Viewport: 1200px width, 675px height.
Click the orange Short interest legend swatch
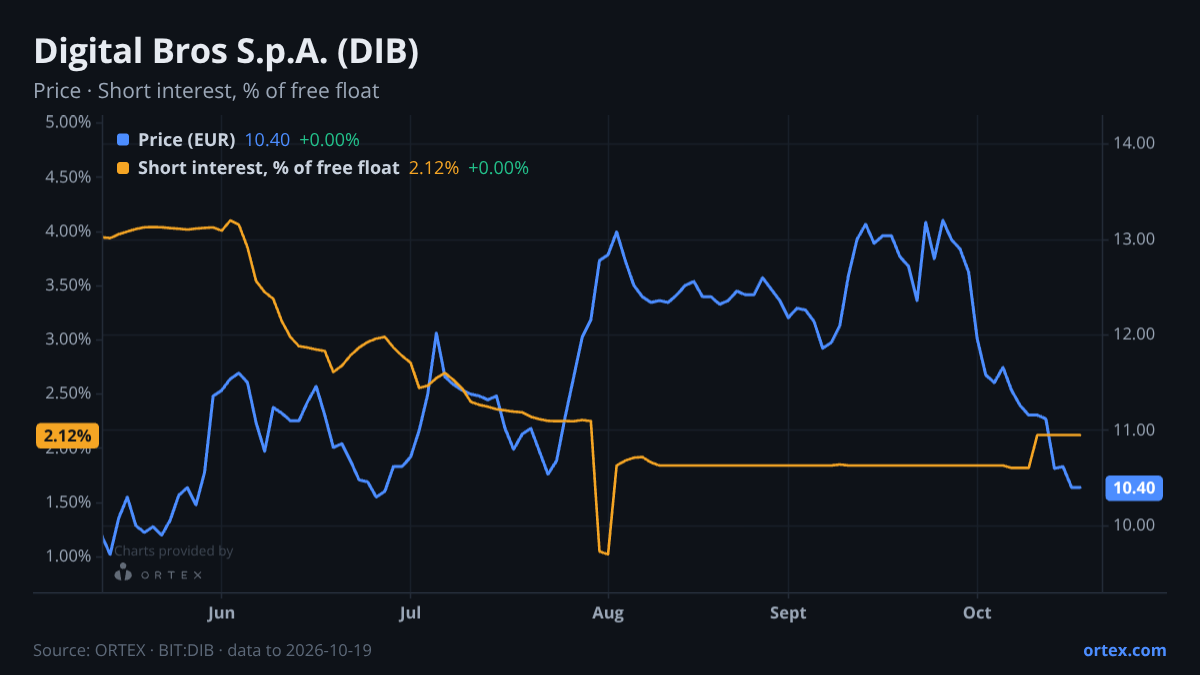coord(123,168)
